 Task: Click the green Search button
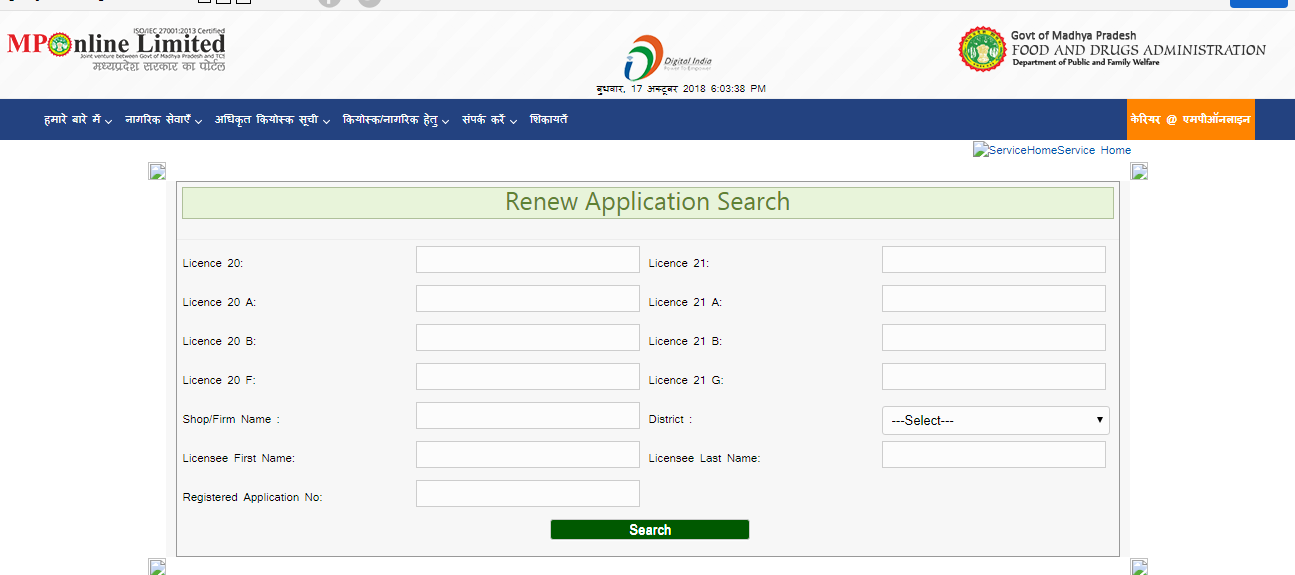[x=650, y=530]
